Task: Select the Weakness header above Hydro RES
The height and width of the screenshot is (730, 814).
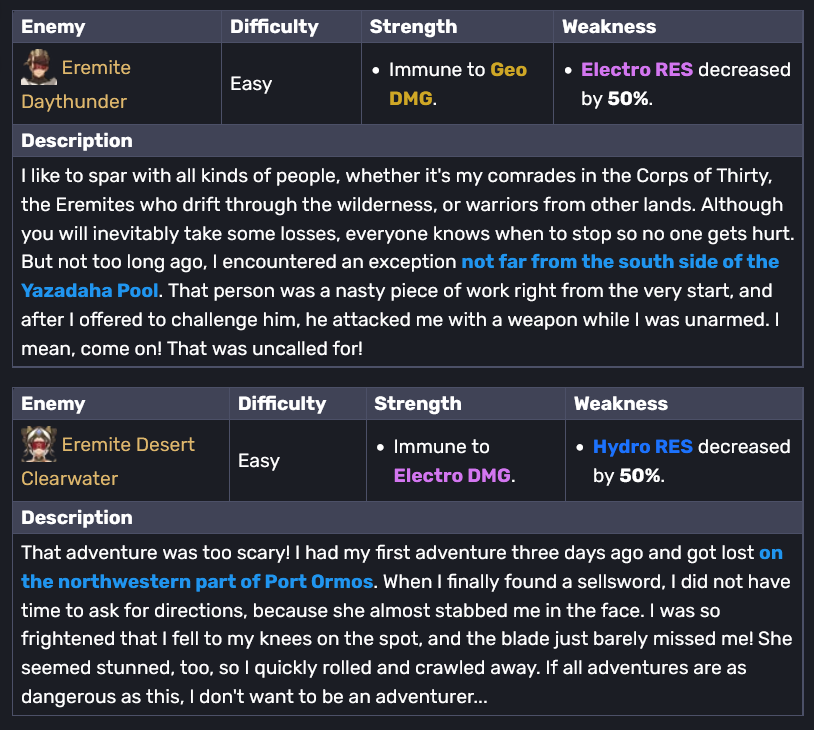Action: tap(618, 404)
